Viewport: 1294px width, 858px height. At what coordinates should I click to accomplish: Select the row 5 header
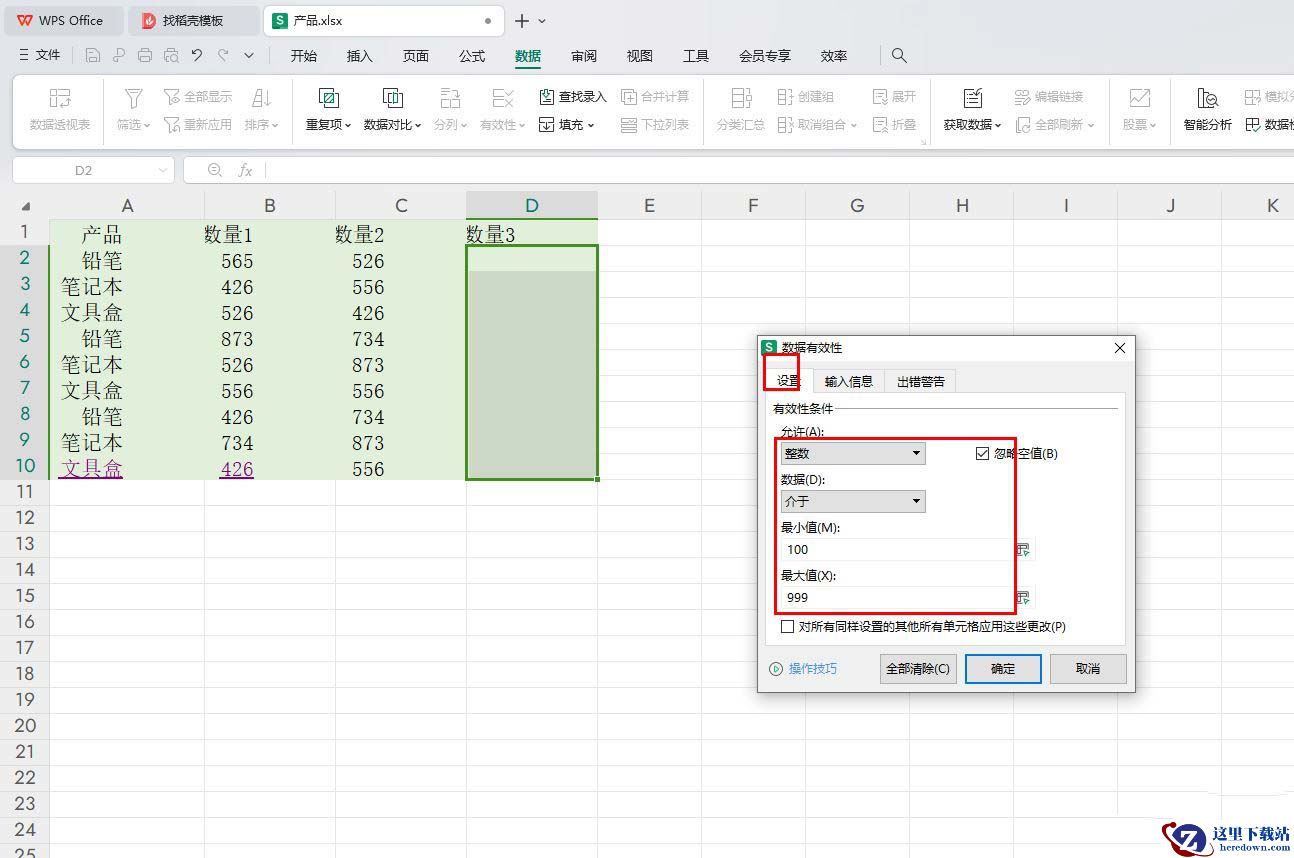coord(25,336)
